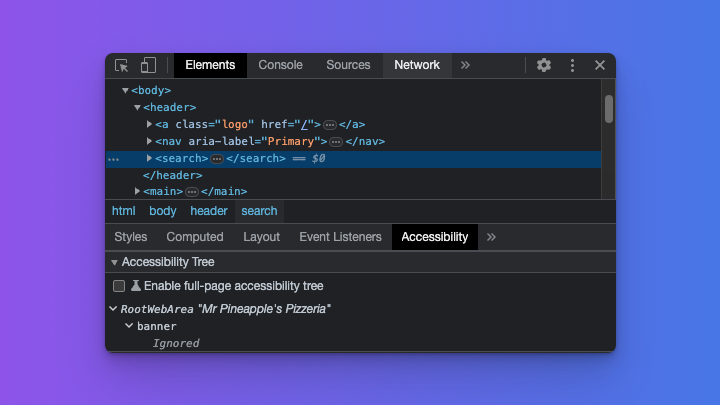720x405 pixels.
Task: Collapse the body element node
Action: click(x=125, y=91)
